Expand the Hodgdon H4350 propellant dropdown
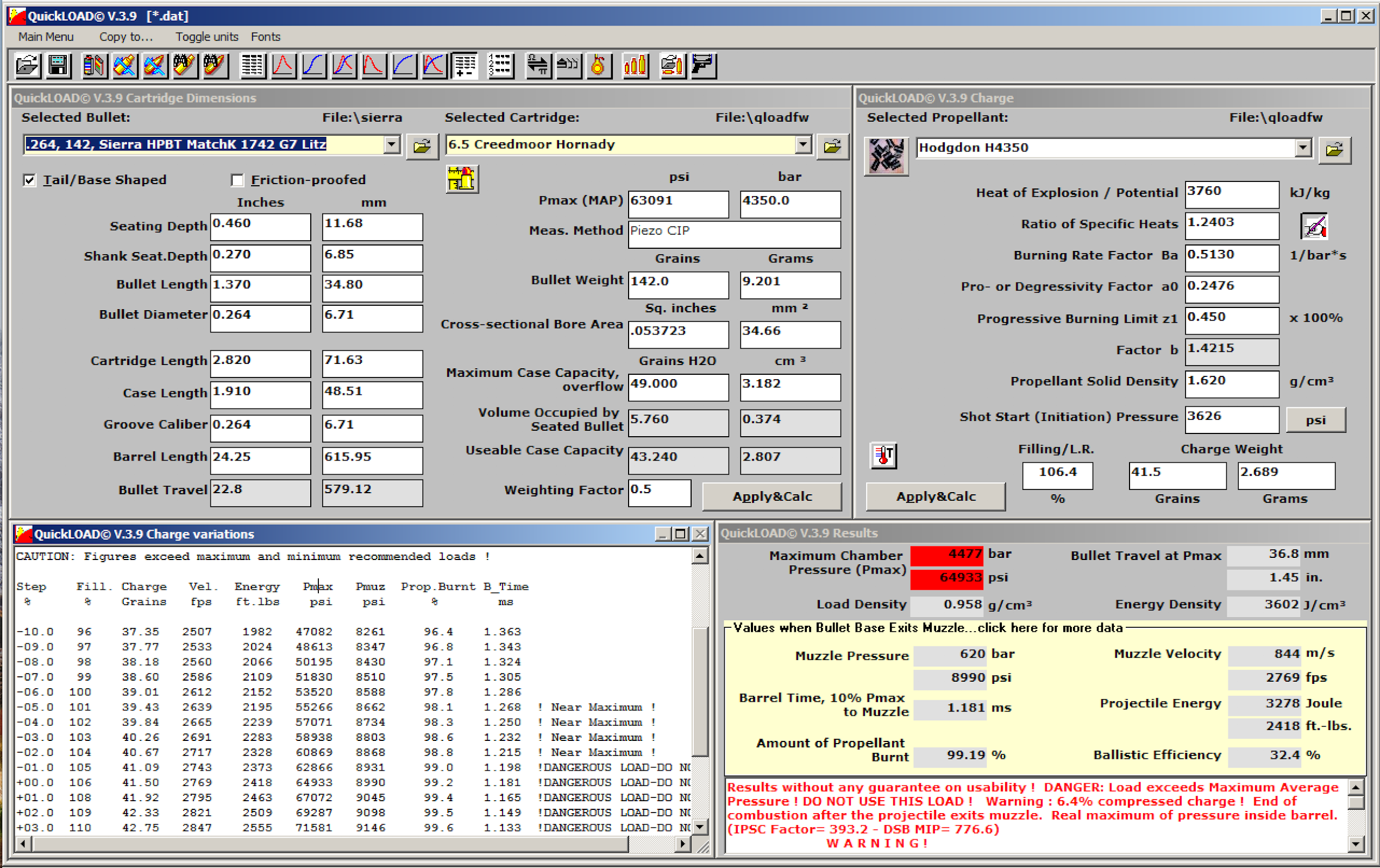The height and width of the screenshot is (868, 1380). coord(1302,148)
